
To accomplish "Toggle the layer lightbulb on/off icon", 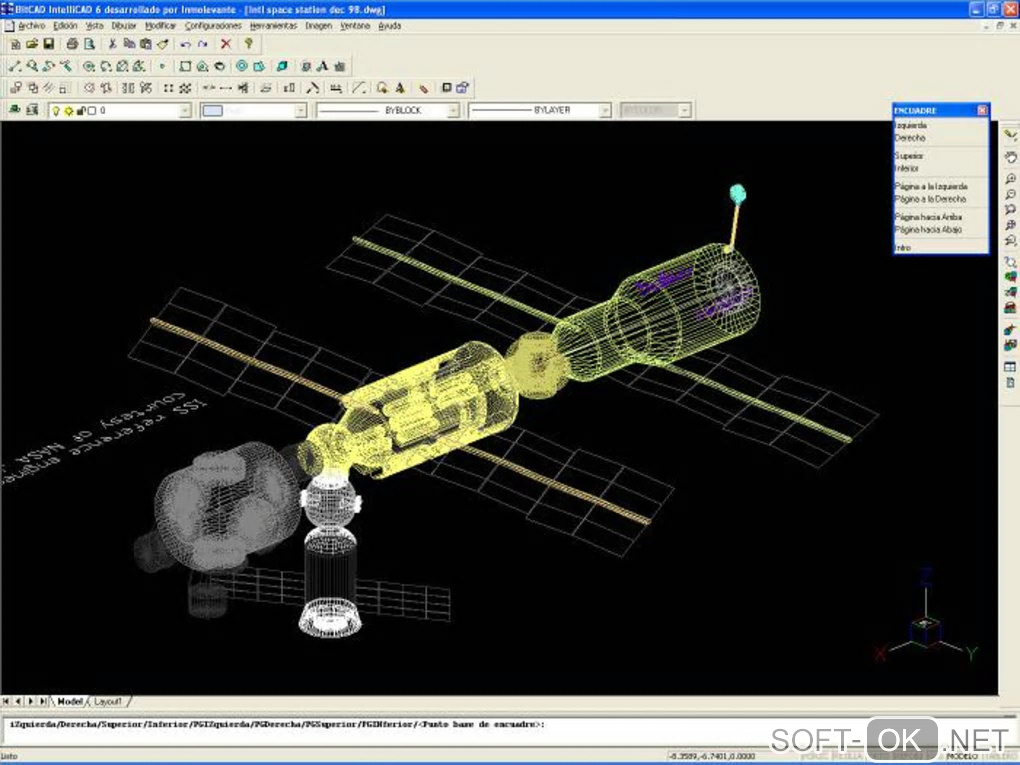I will (x=56, y=111).
